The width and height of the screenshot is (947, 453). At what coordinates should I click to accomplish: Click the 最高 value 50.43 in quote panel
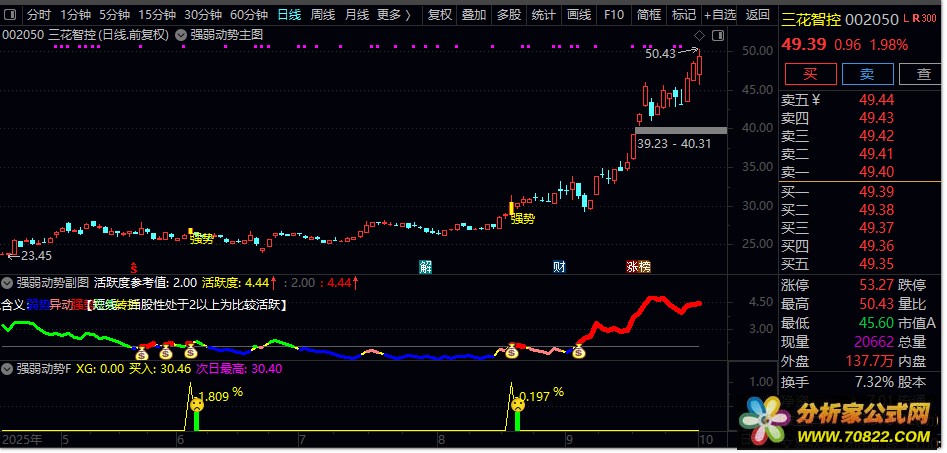(876, 304)
